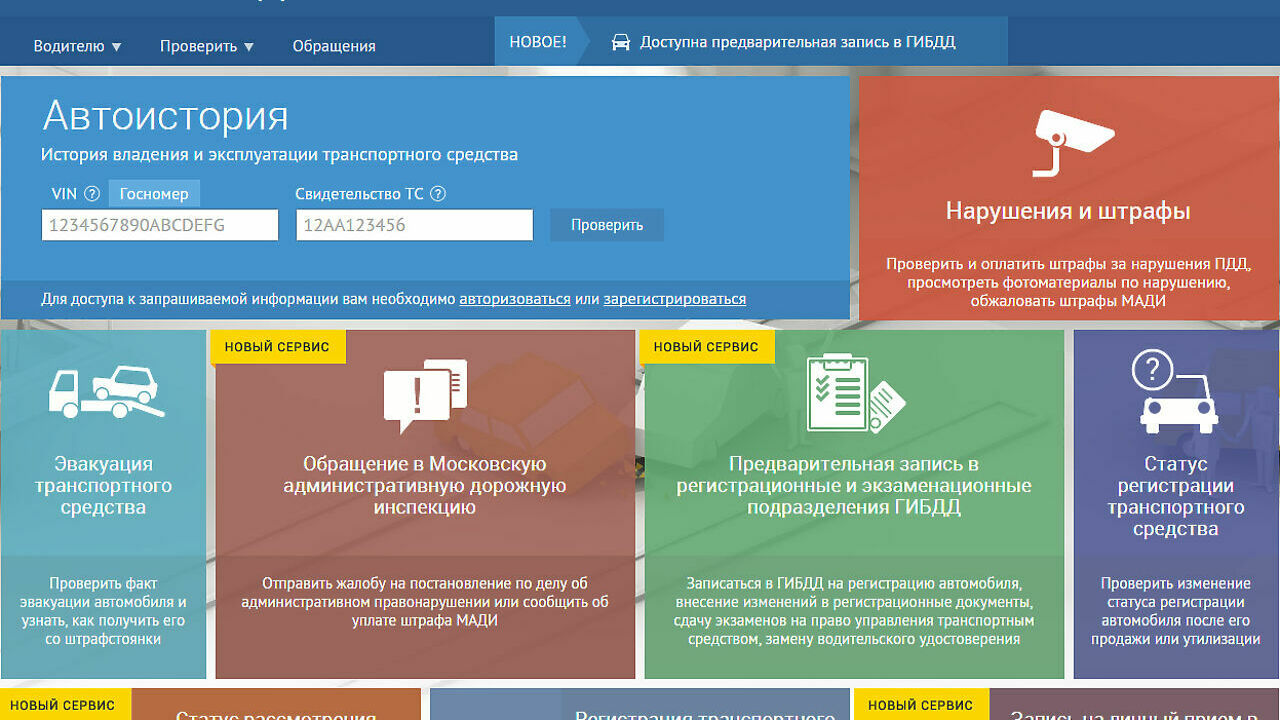This screenshot has width=1280, height=720.
Task: Click car icon in news banner
Action: (x=621, y=42)
